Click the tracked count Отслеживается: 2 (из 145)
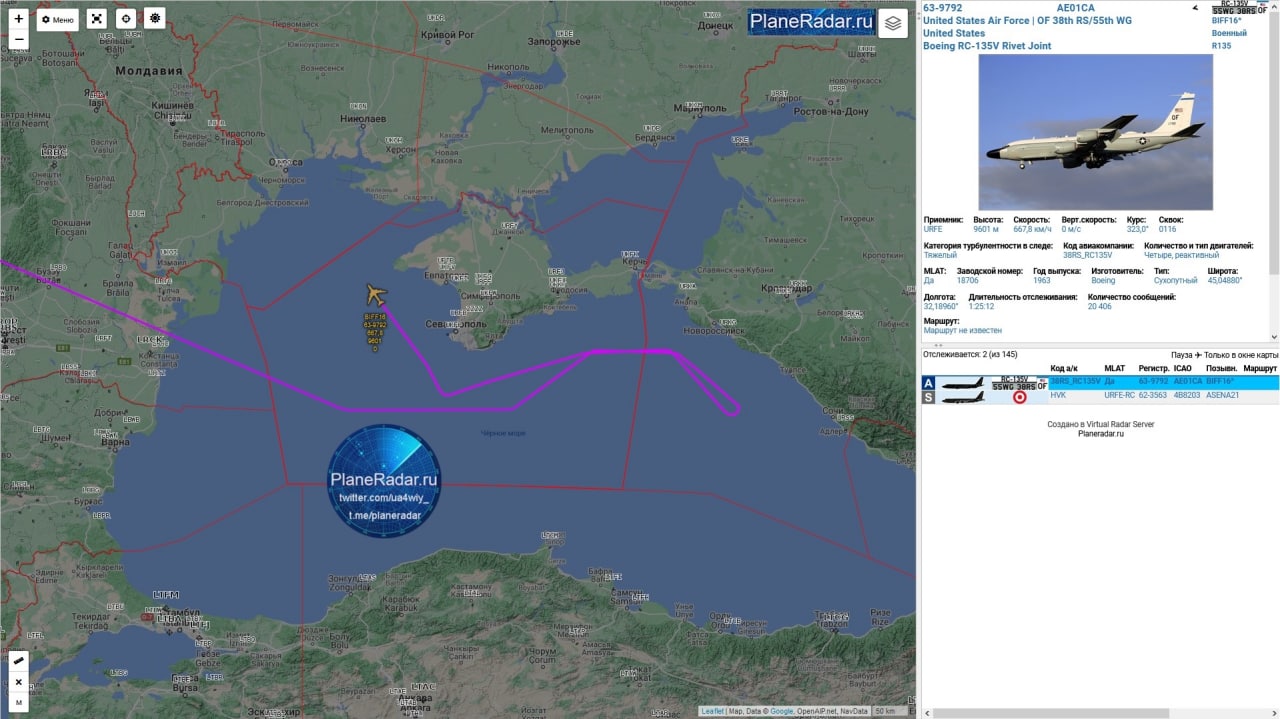This screenshot has width=1280, height=719. (970, 355)
